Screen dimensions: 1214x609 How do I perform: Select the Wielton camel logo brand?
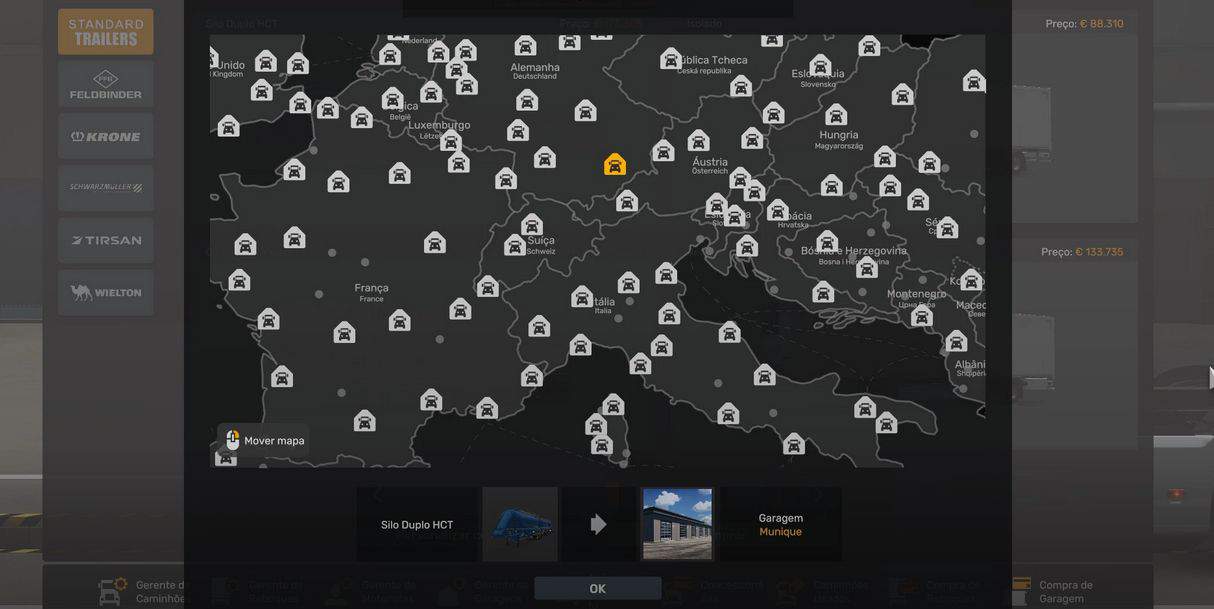106,292
